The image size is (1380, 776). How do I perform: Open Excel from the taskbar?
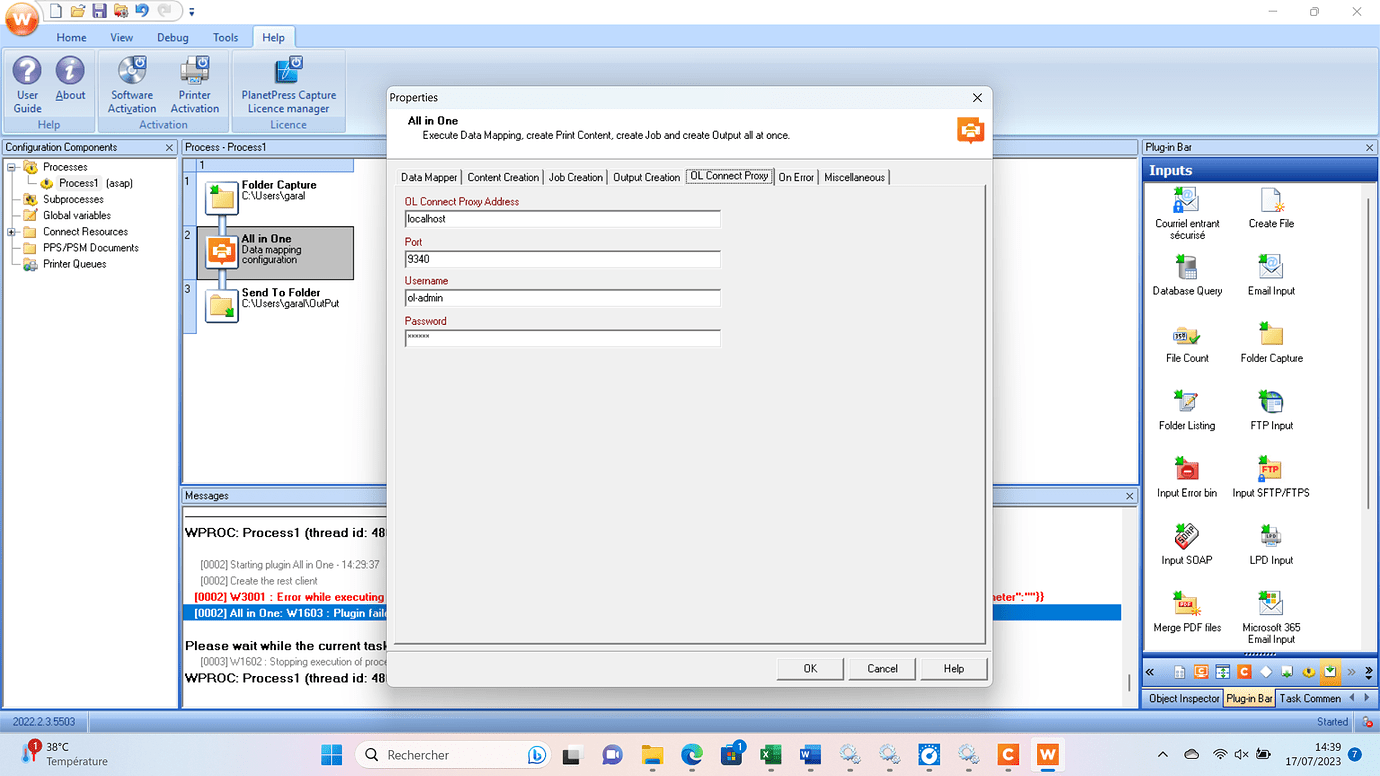click(x=770, y=755)
